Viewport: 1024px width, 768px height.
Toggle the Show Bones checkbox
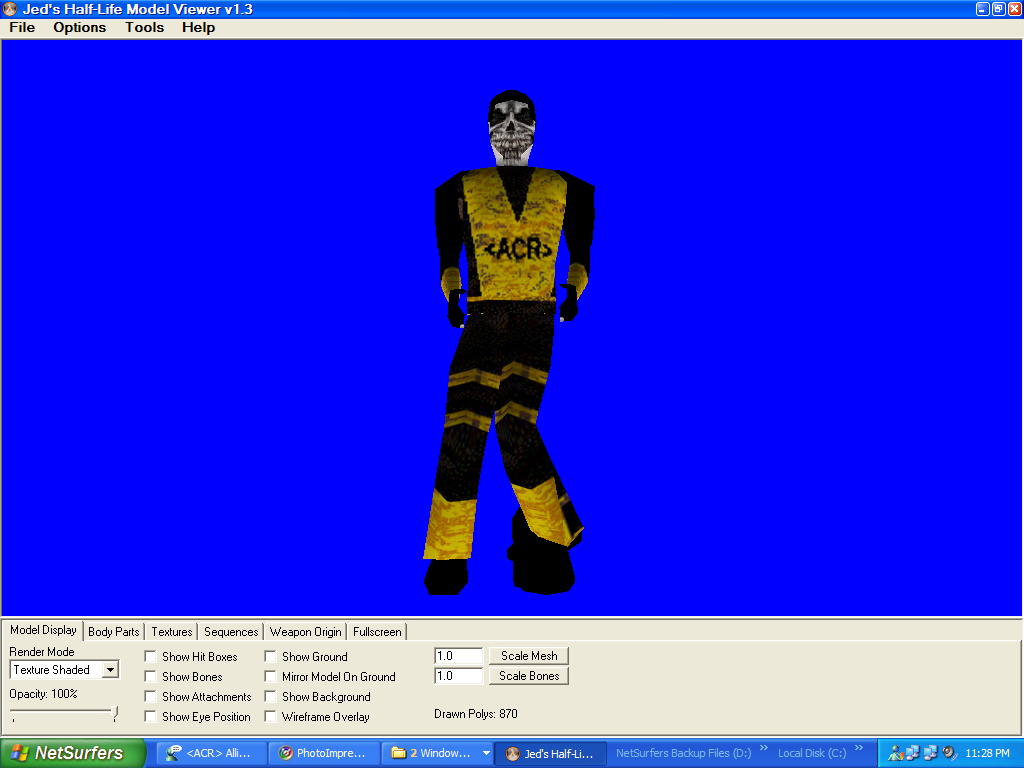coord(150,677)
